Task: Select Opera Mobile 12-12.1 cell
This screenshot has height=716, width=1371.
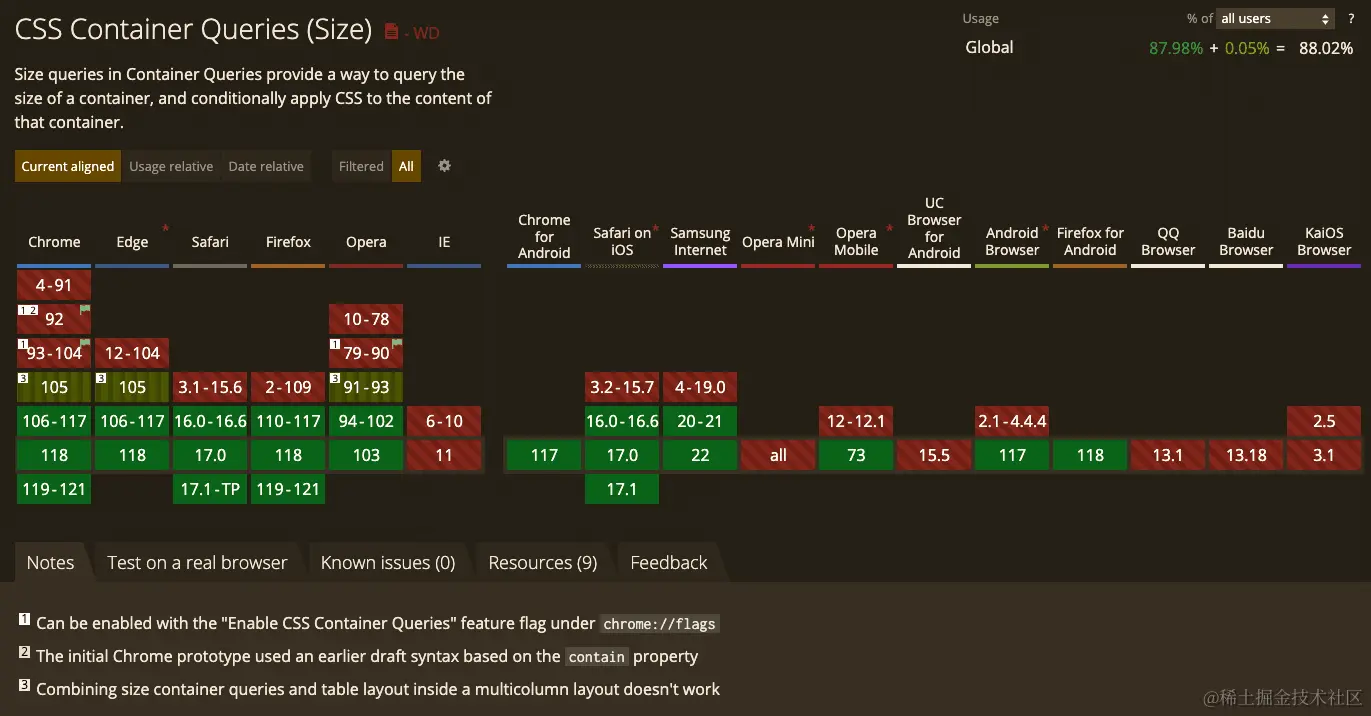Action: coord(856,421)
